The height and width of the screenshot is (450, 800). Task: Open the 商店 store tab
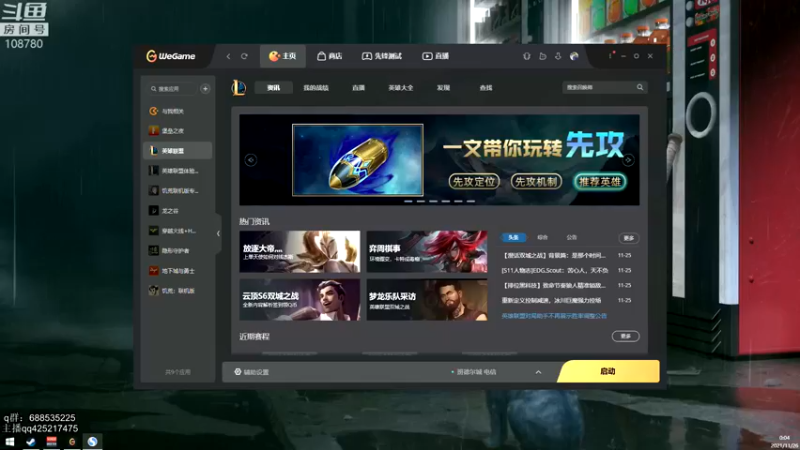[330, 56]
